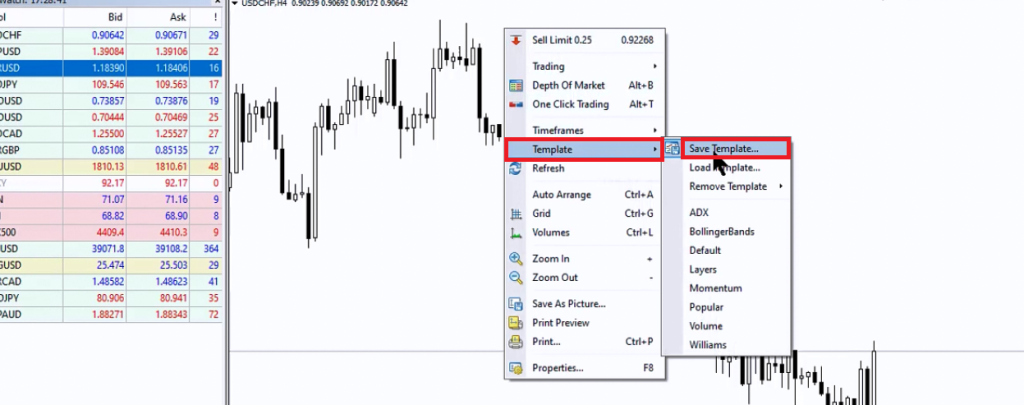Apply the Momentum template
1024x405 pixels.
tap(726, 288)
